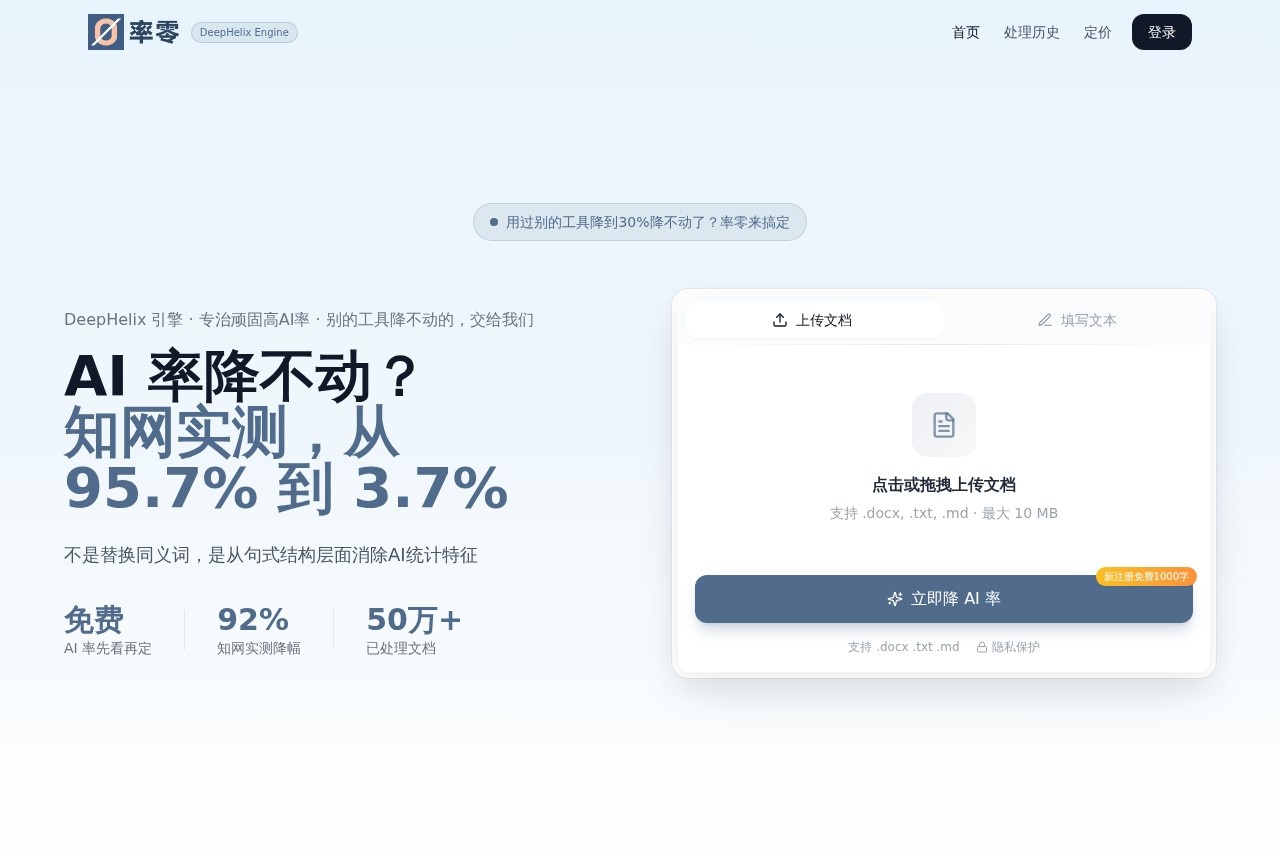Screen dimensions: 1280x853
Task: Click the 登录 button
Action: [1162, 32]
